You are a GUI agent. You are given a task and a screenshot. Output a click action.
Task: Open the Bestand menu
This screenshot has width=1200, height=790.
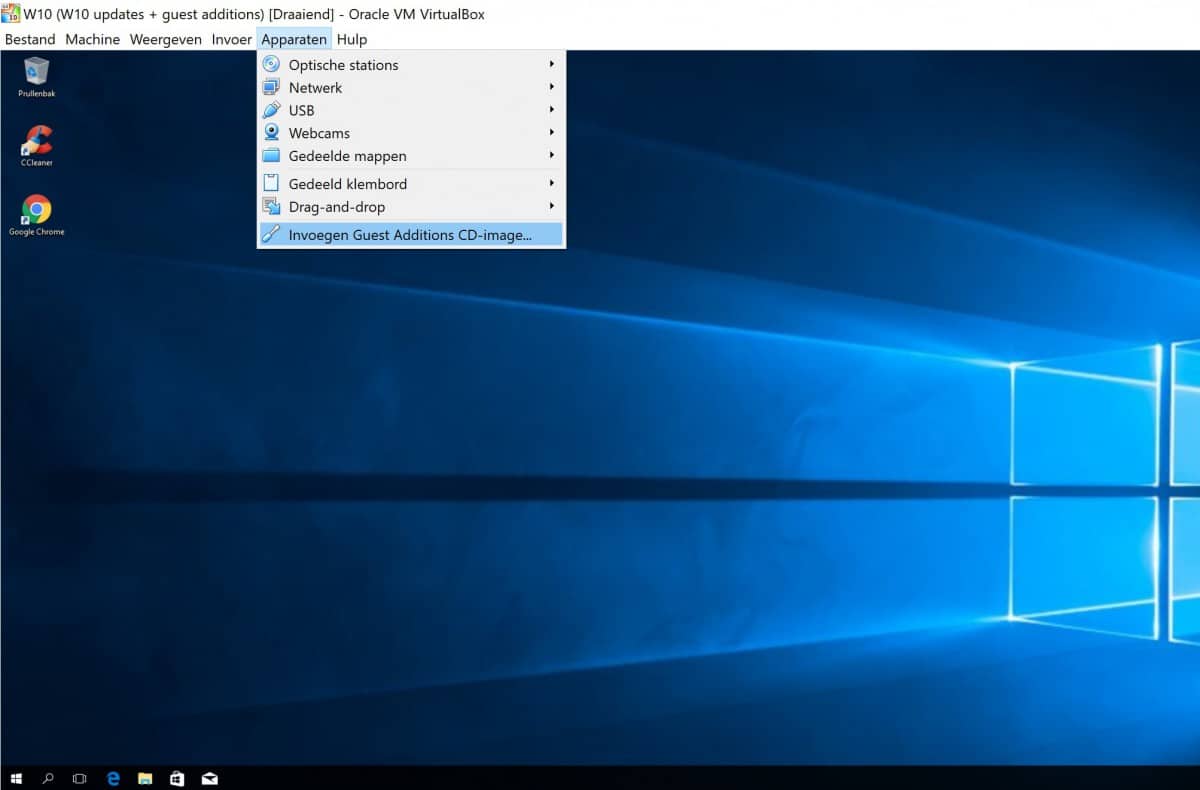30,40
